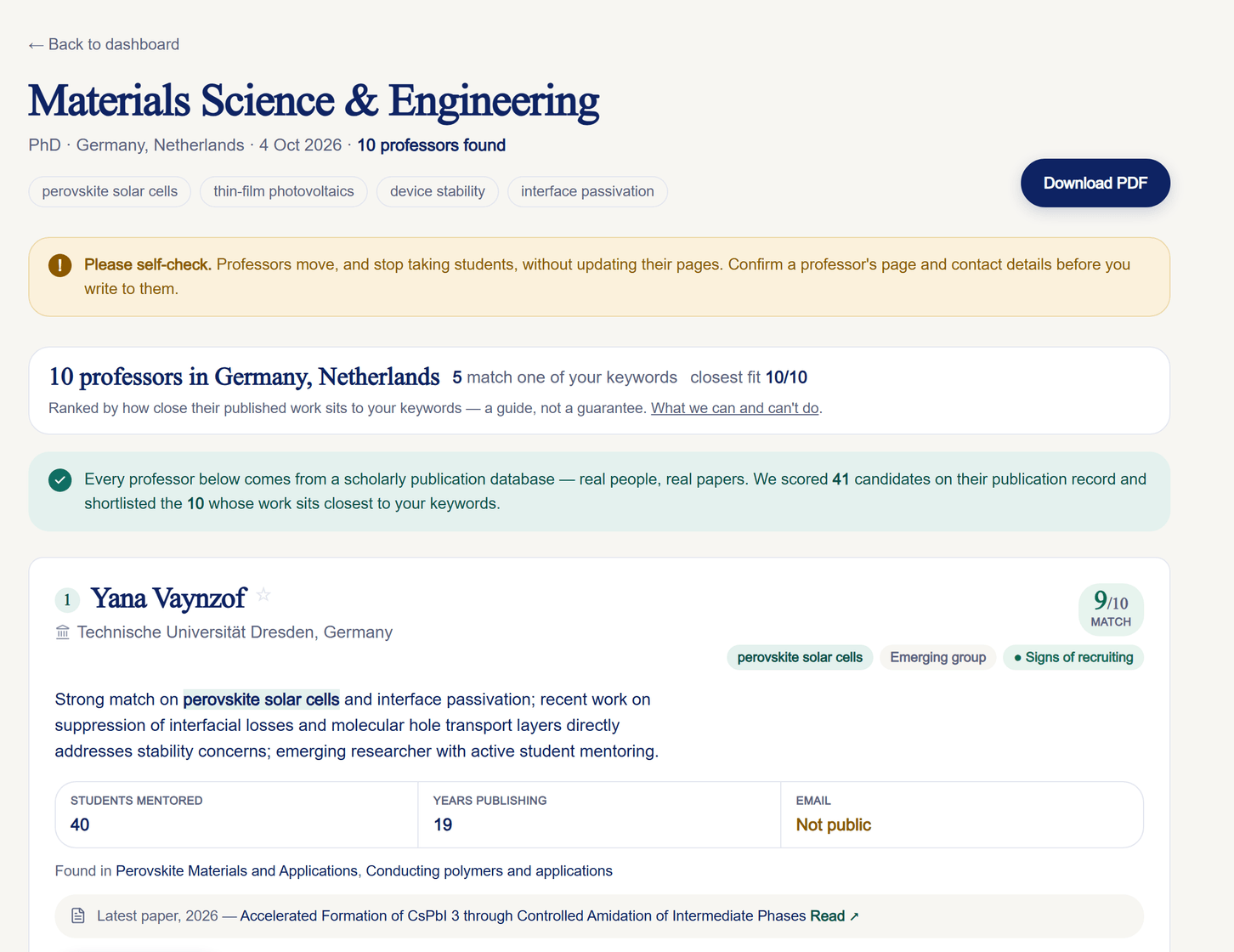Click the closest fit 10/10 text
Screen dimensions: 1234x952
[749, 377]
